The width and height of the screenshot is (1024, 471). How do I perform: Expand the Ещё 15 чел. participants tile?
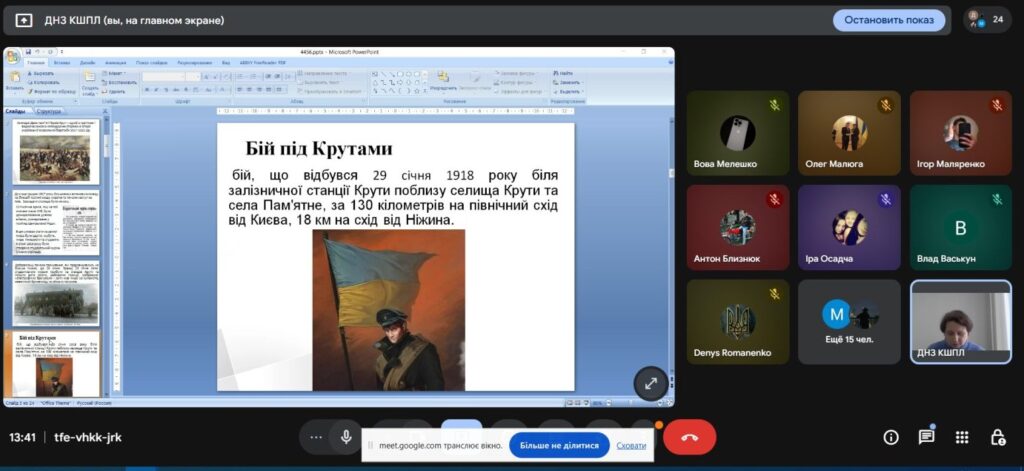click(848, 321)
